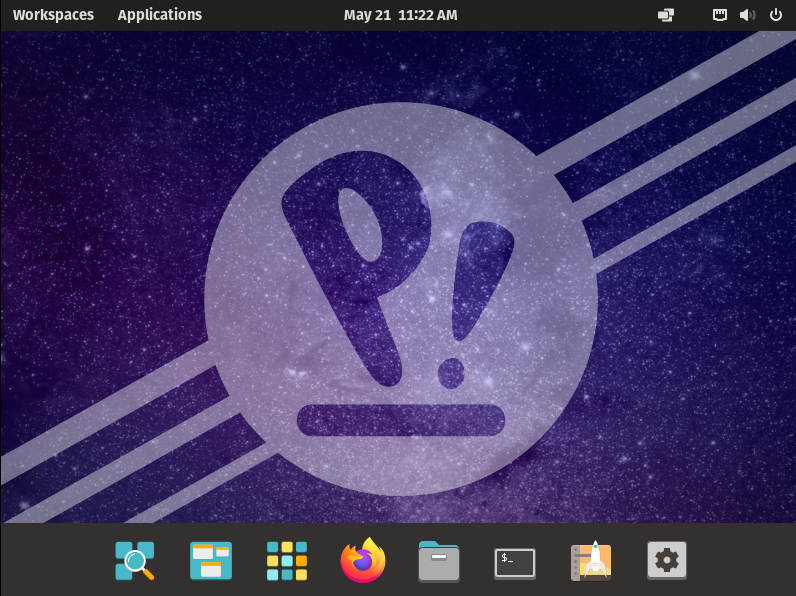The height and width of the screenshot is (596, 796).
Task: Launch Pop!_Shop rocket icon in the dock
Action: [591, 561]
